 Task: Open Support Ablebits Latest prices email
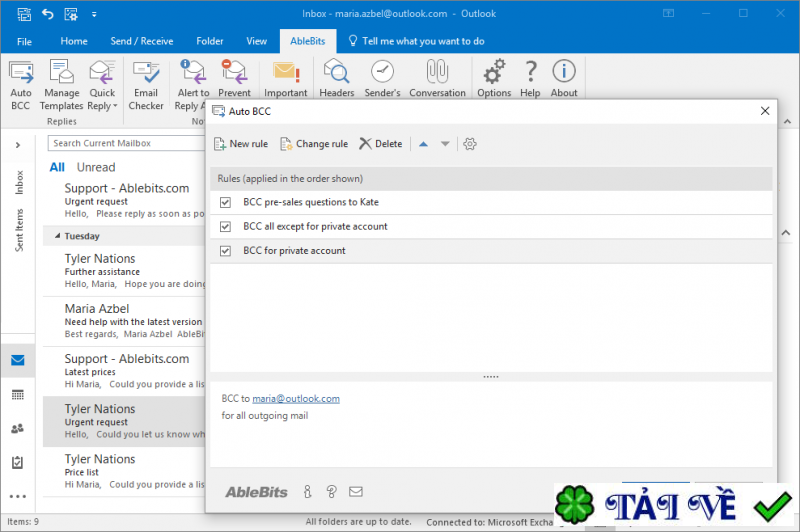point(124,371)
